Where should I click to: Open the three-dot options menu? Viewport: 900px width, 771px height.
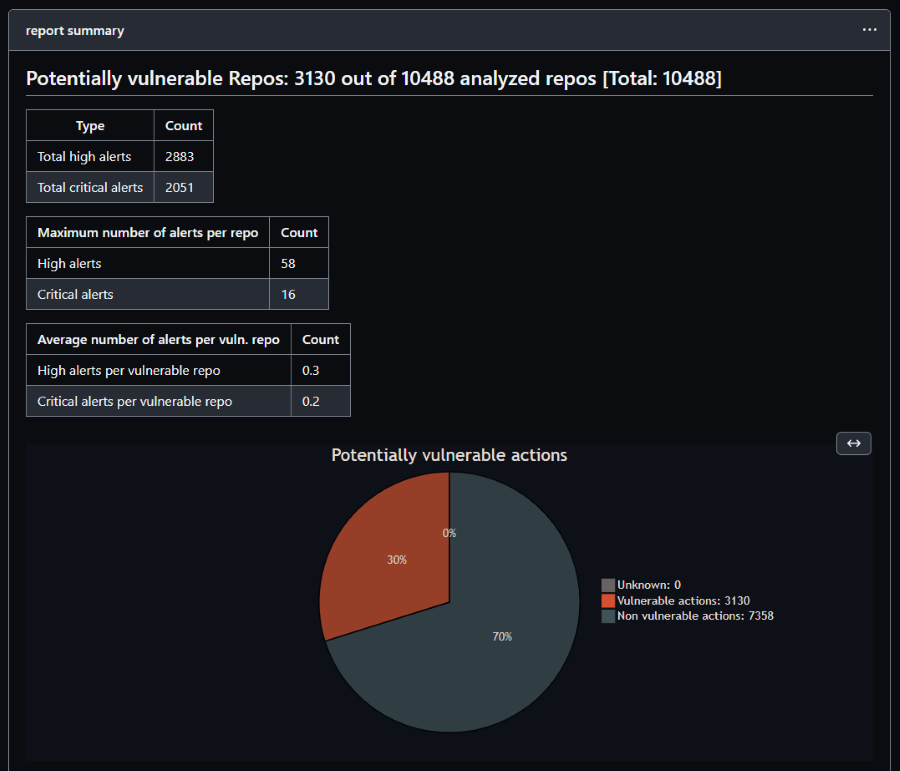pyautogui.click(x=869, y=30)
